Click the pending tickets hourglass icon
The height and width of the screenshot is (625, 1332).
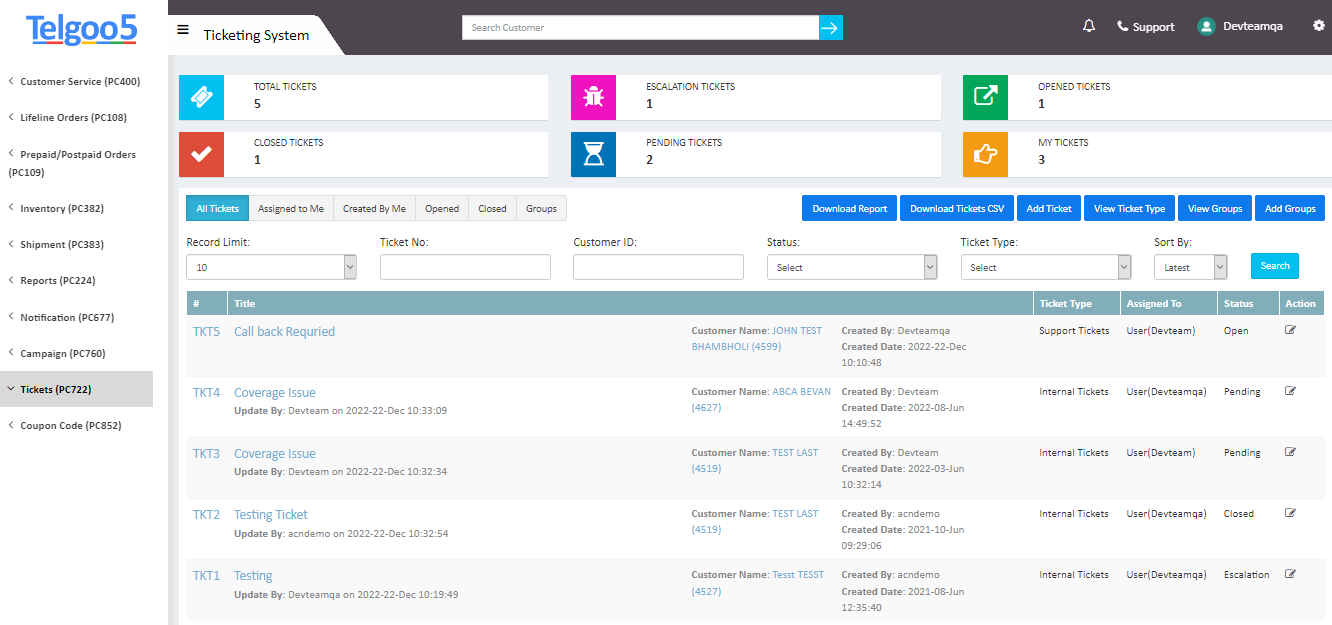tap(594, 154)
